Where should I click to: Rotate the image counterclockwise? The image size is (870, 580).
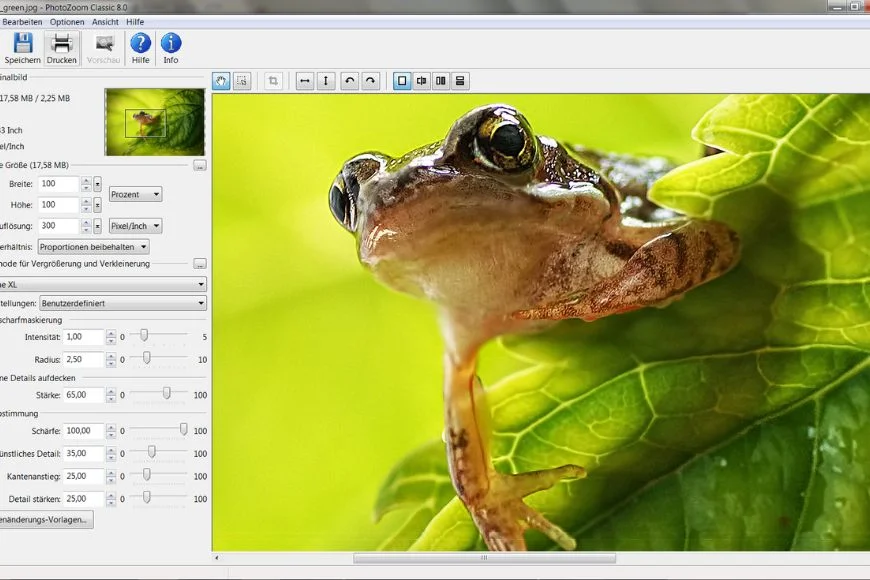(349, 81)
